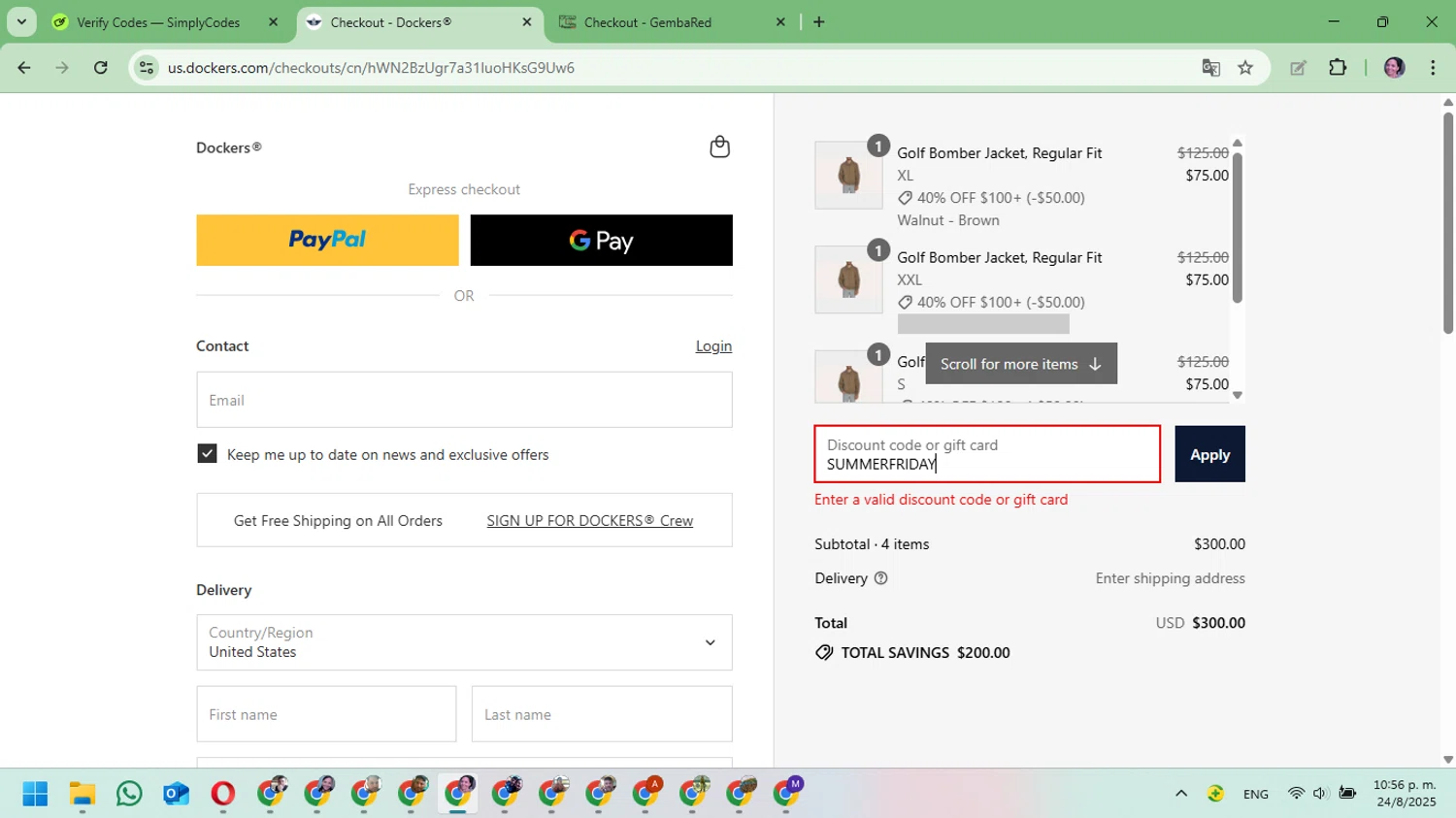Close the 'Checkout - GembaRed' tab
1456x818 pixels.
point(780,22)
